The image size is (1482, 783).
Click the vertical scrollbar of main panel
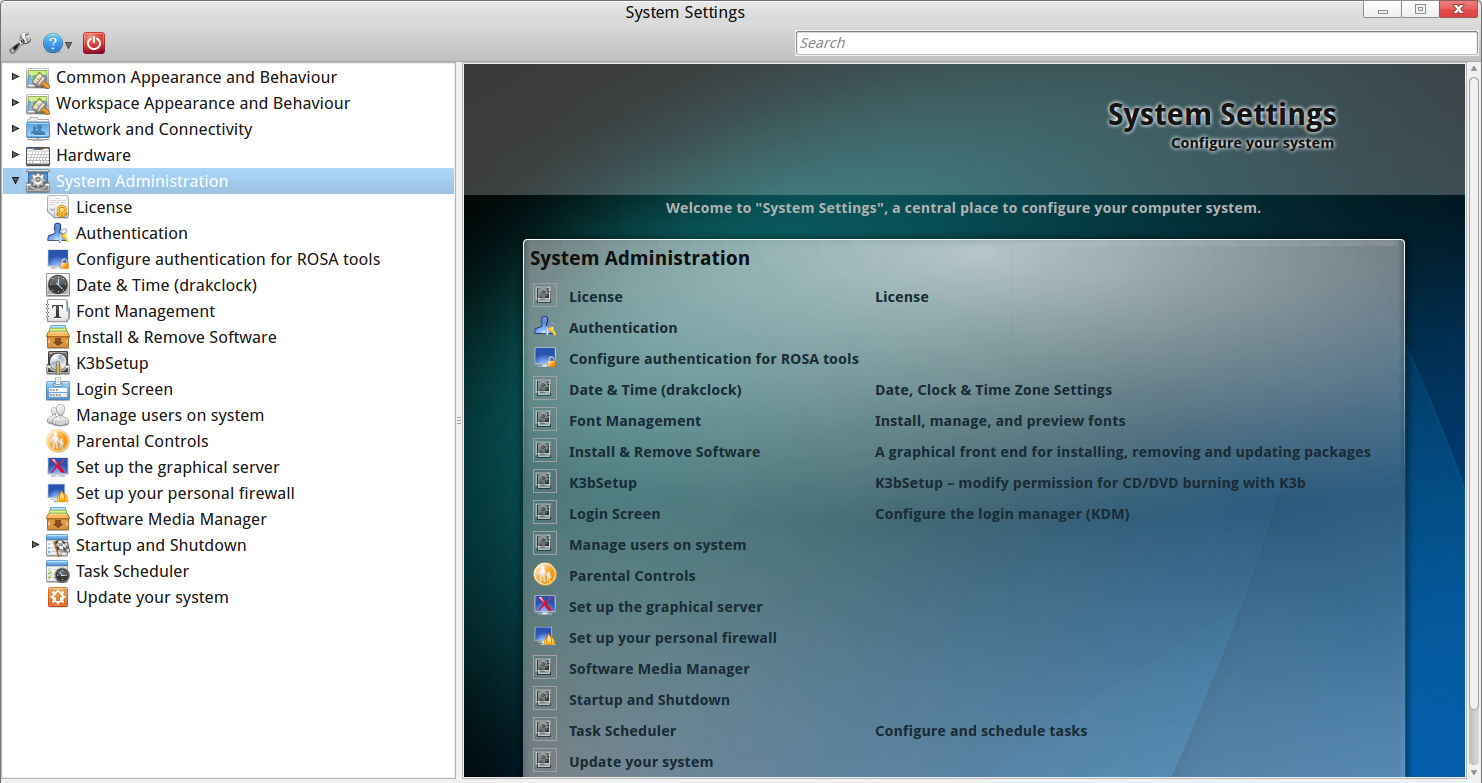(x=1473, y=400)
